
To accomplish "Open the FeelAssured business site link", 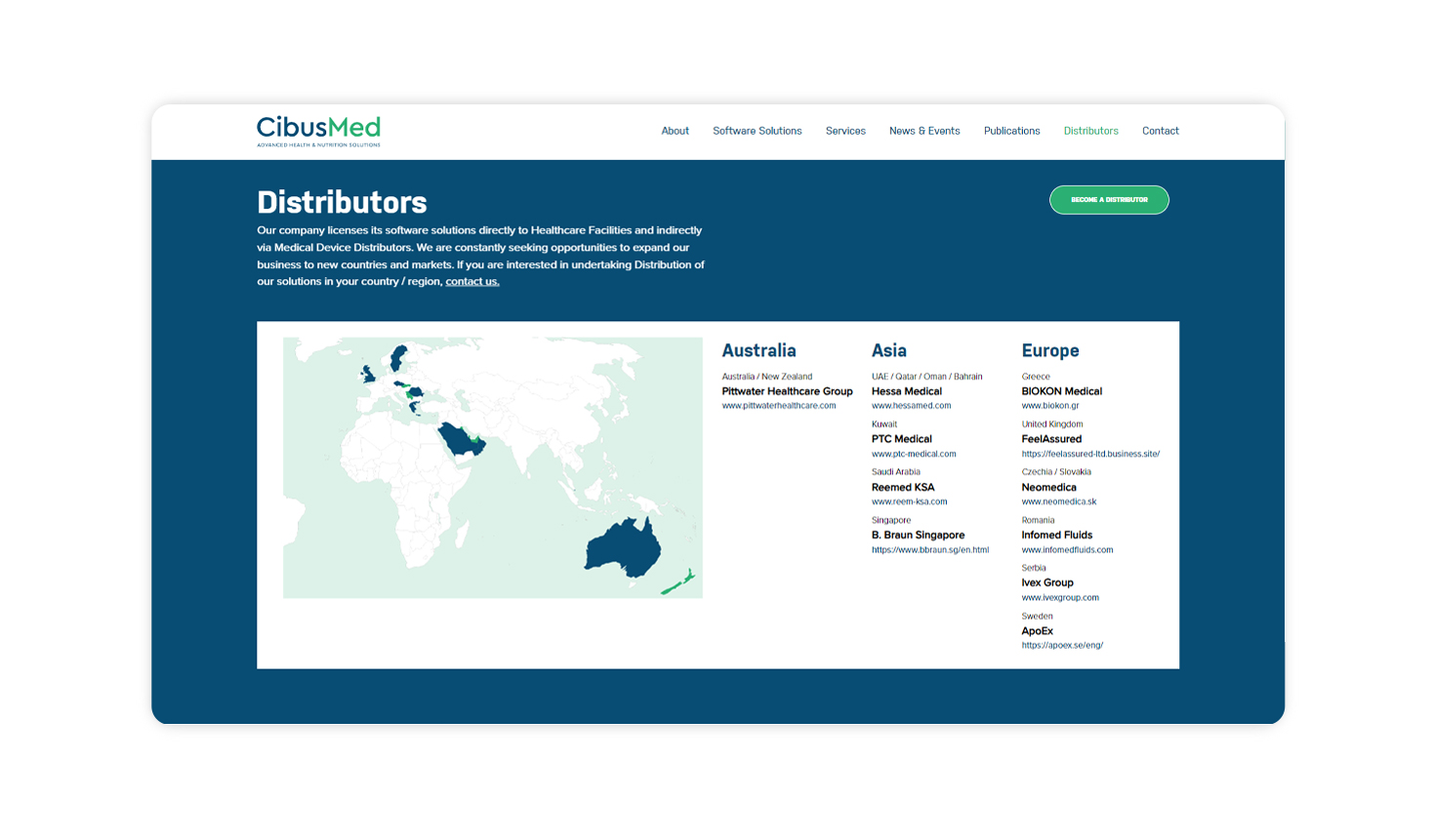I will [1089, 454].
